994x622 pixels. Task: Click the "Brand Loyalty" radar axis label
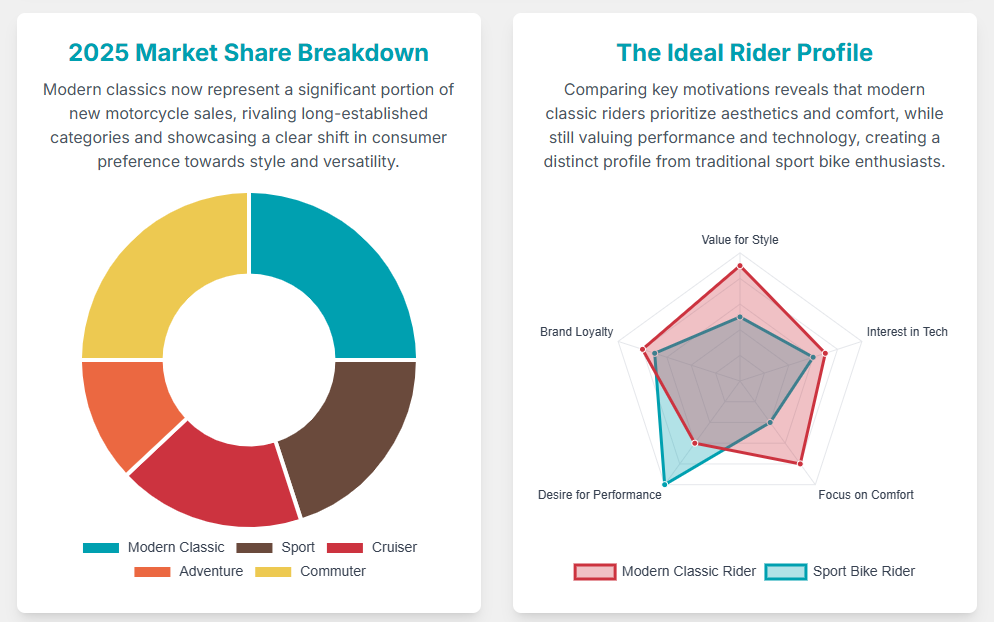click(577, 332)
